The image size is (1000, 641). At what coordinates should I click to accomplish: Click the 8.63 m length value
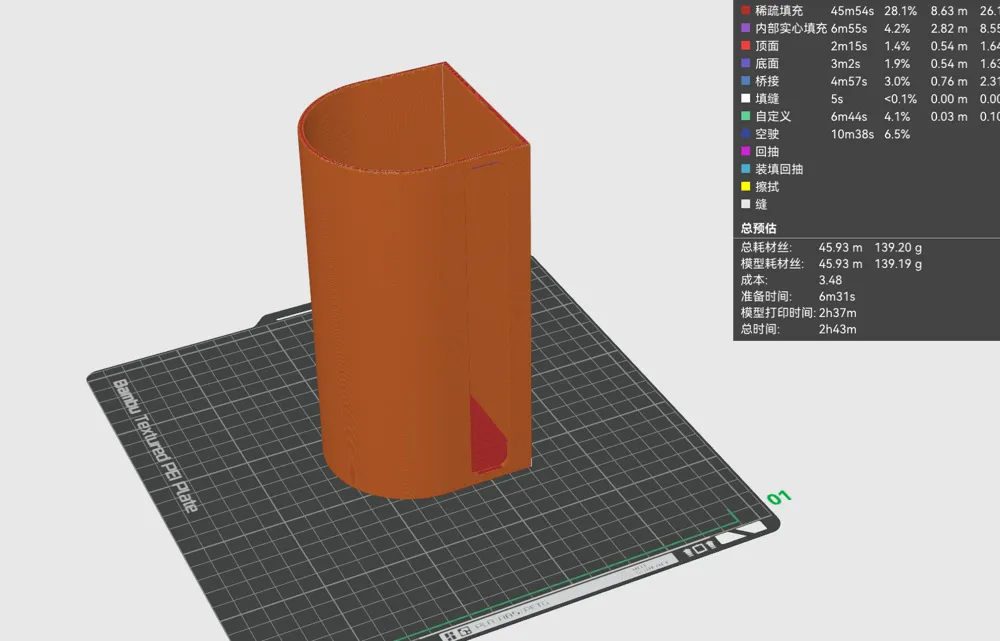[x=949, y=11]
